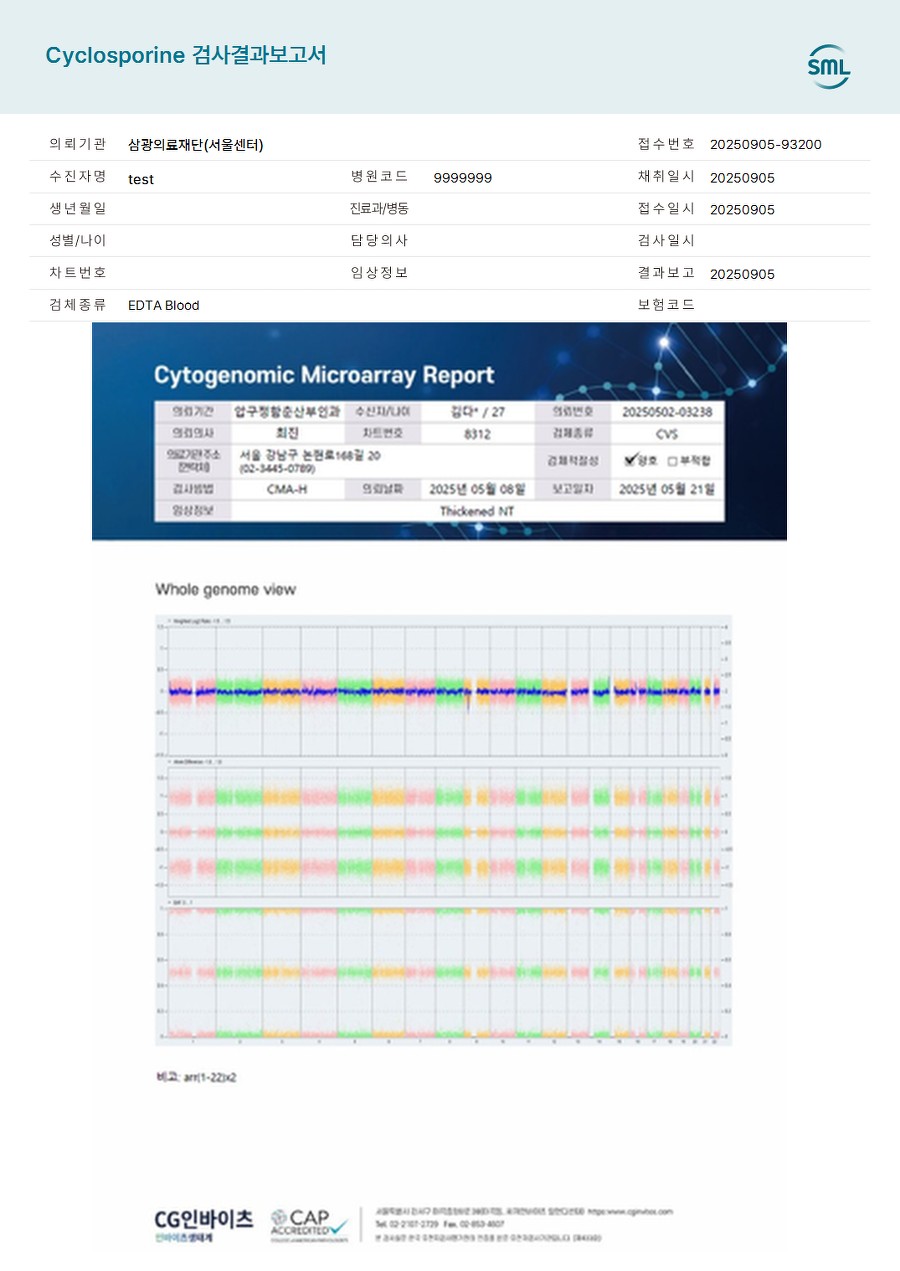Select the remark '비고: arr(1-22)x2'
The width and height of the screenshot is (900, 1271).
click(196, 1078)
